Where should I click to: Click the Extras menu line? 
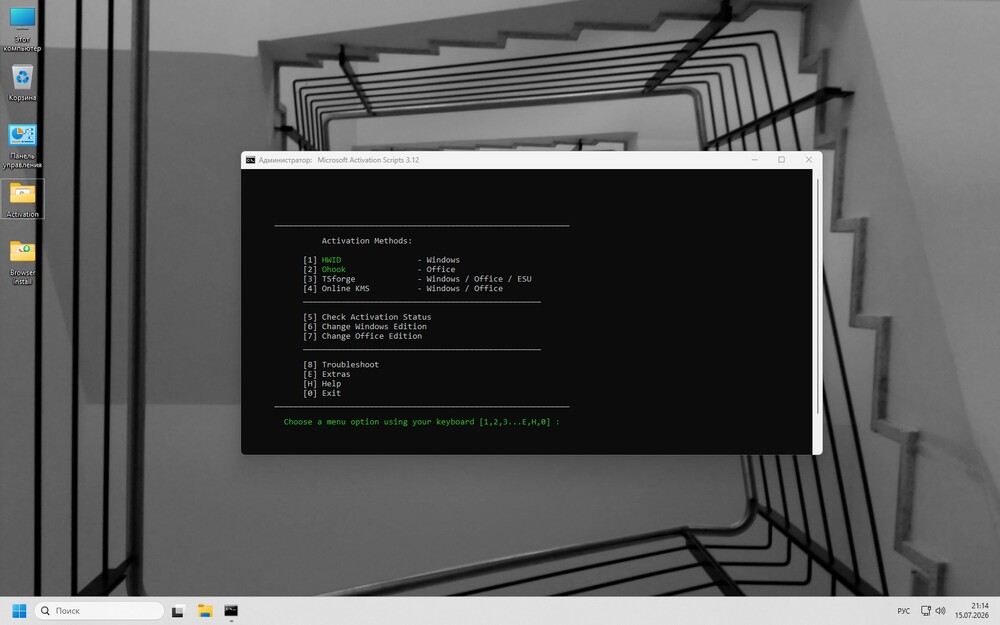click(327, 374)
